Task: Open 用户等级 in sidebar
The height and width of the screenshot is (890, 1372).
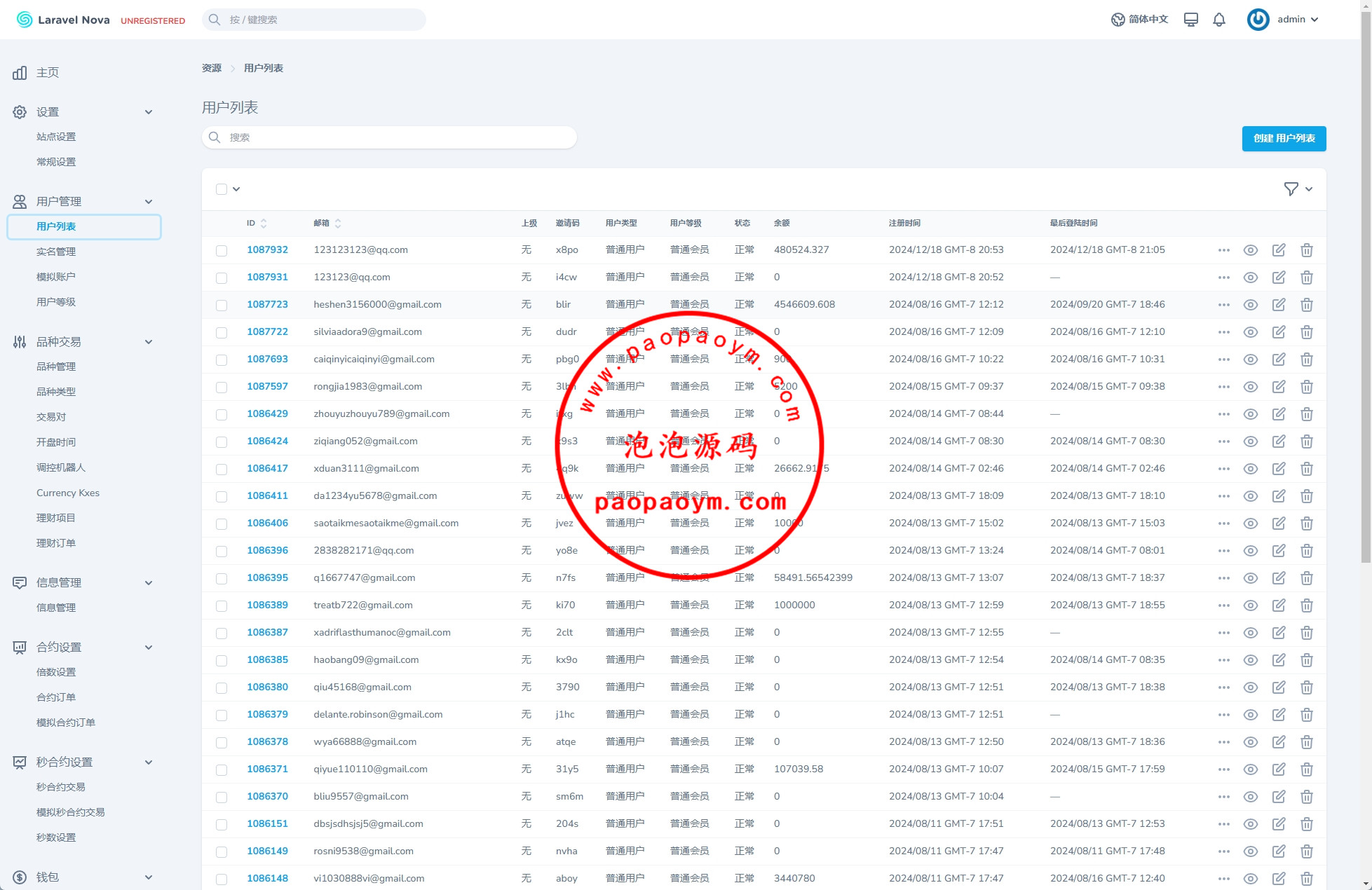Action: pyautogui.click(x=56, y=303)
